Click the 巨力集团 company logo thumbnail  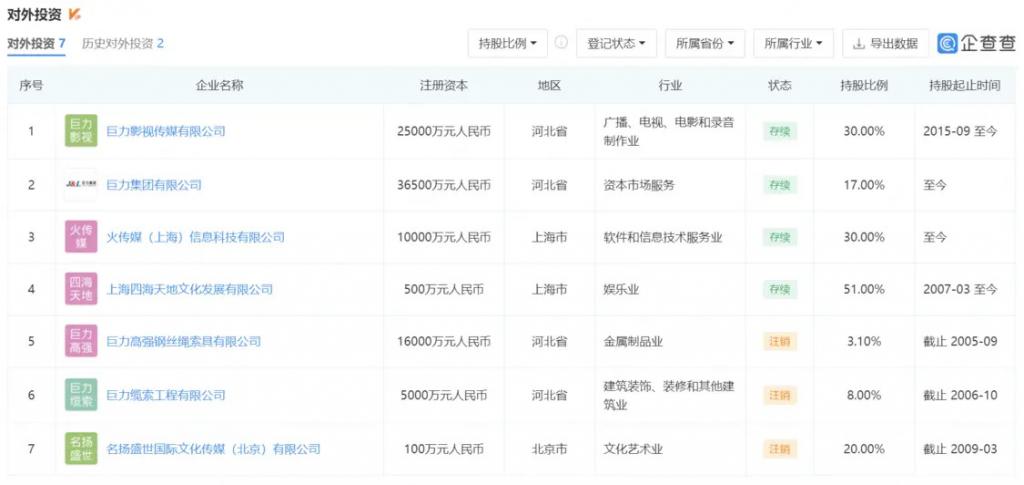coord(81,185)
